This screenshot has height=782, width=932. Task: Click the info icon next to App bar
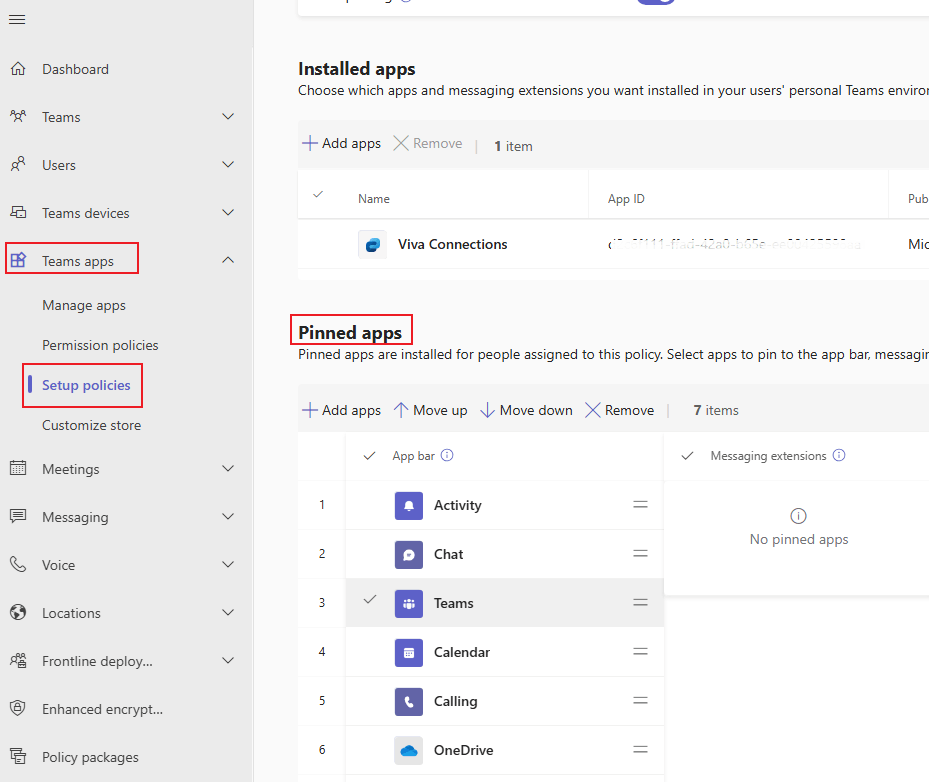coord(447,455)
